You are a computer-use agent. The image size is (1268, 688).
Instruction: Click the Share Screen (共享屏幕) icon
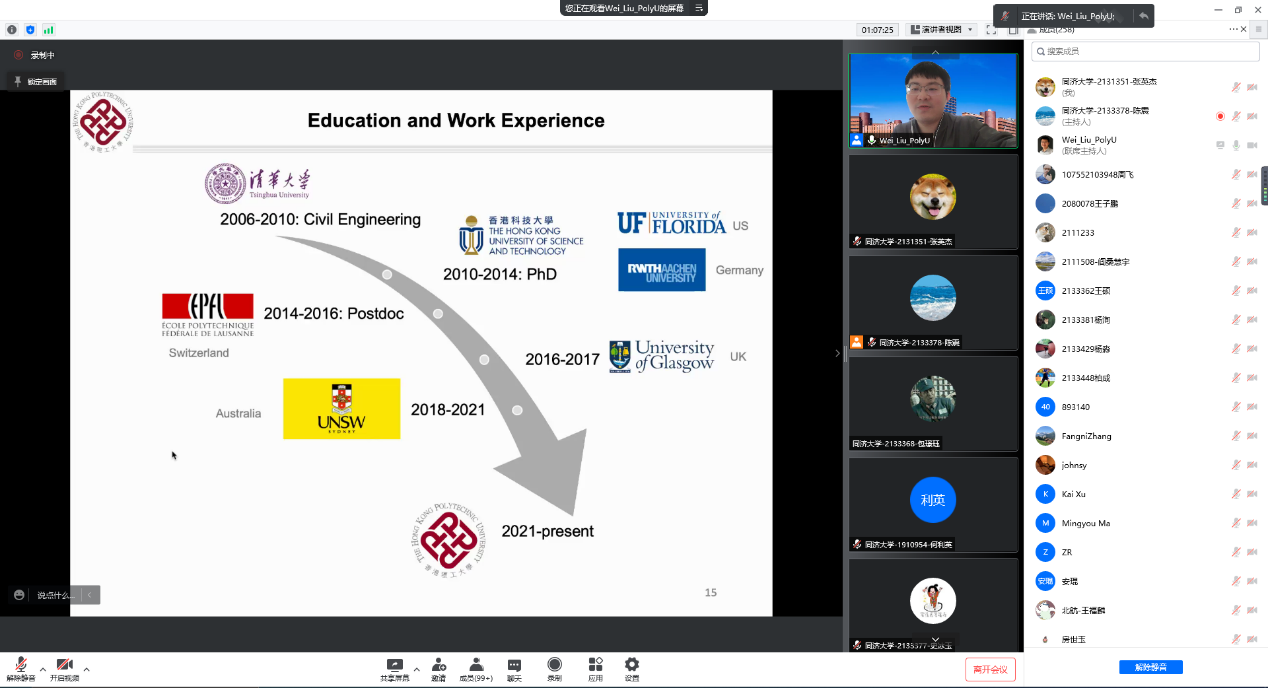click(394, 665)
